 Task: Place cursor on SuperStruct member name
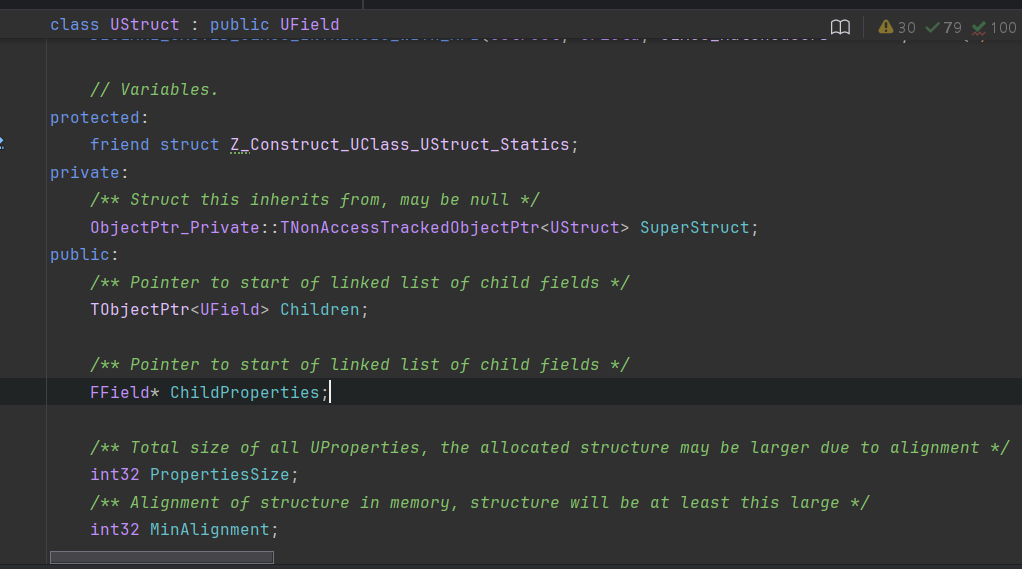pyautogui.click(x=695, y=227)
